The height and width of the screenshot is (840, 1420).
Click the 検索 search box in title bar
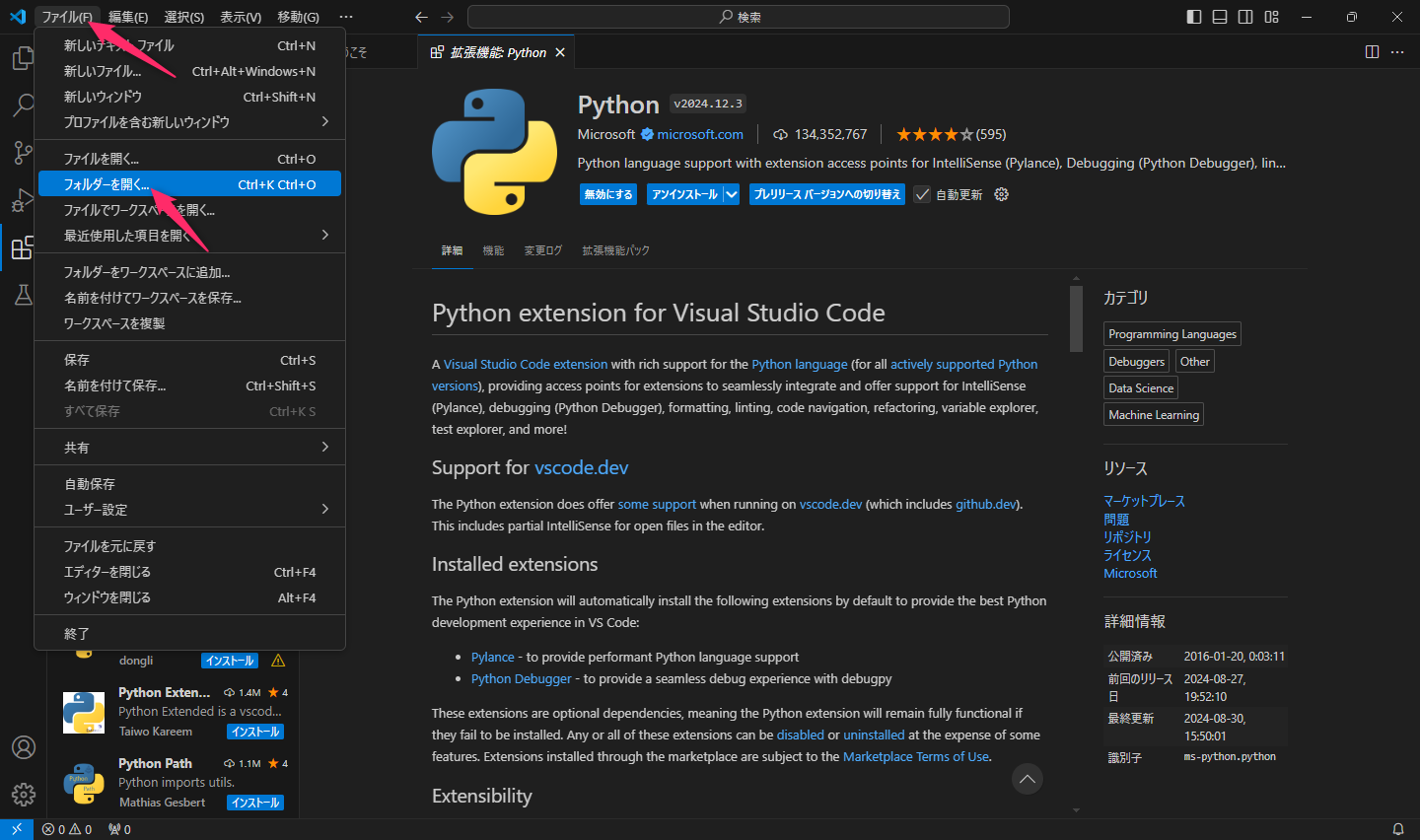[739, 16]
